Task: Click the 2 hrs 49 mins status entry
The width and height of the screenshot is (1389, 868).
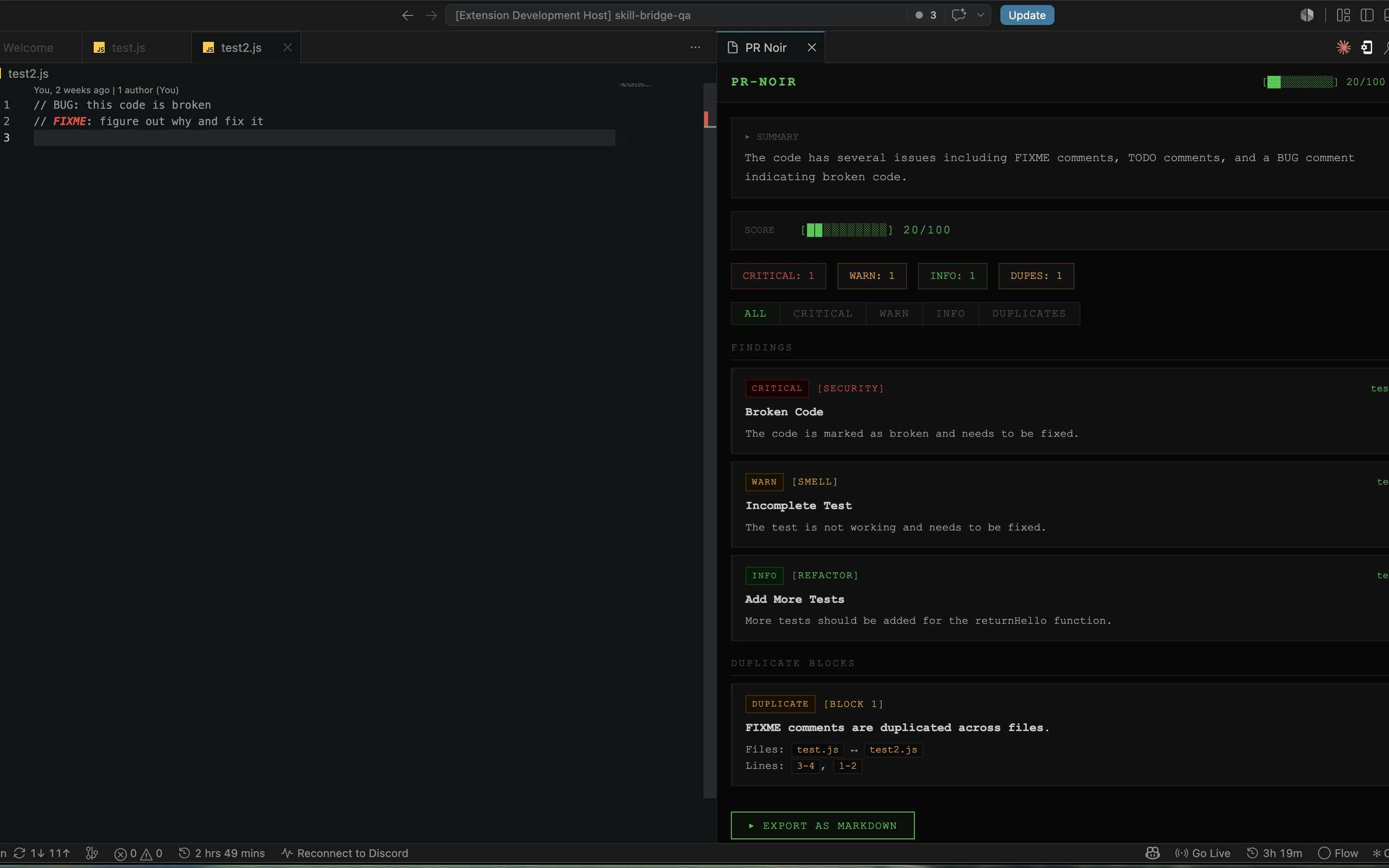Action: click(222, 853)
